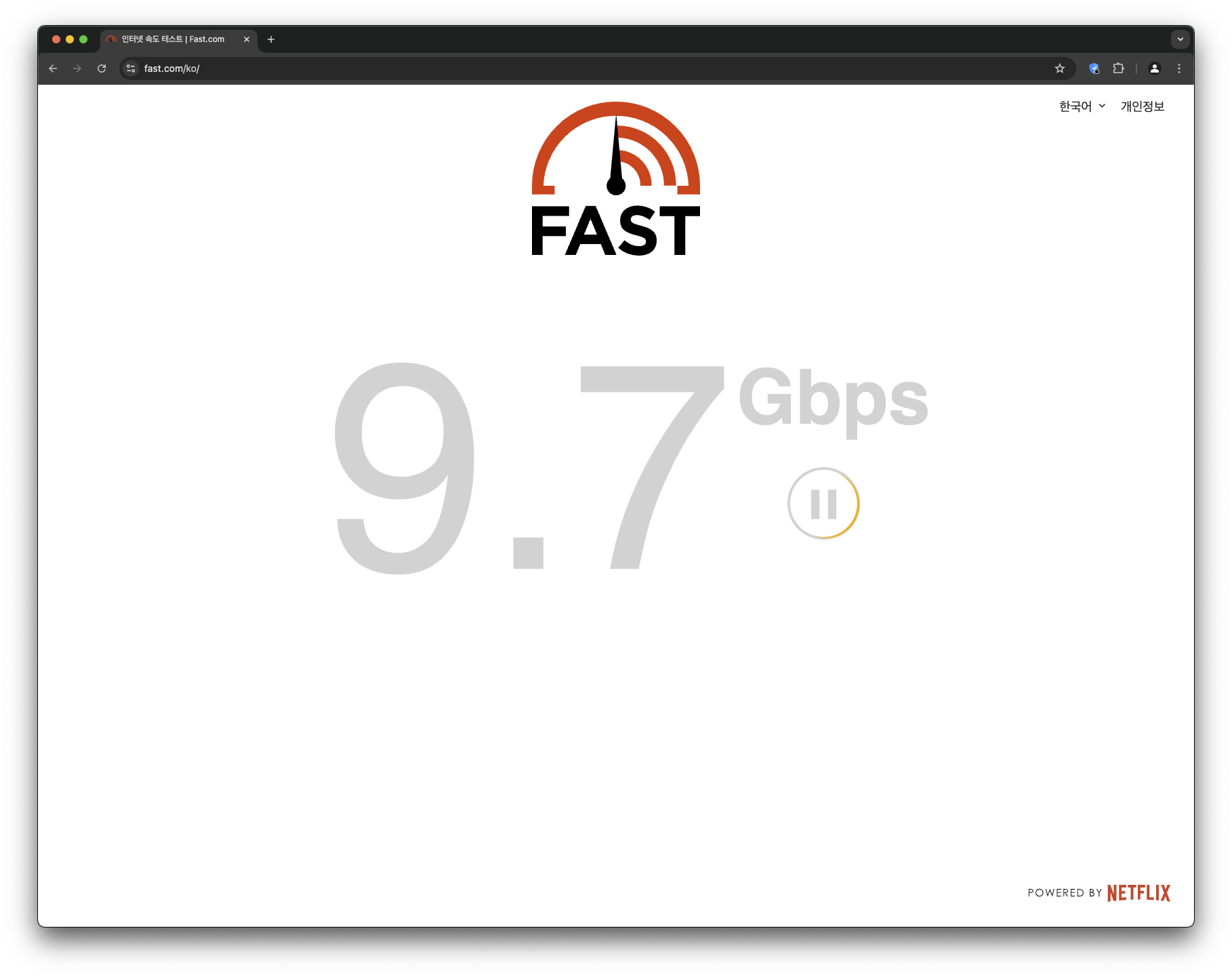Click the blue shield extension icon
The width and height of the screenshot is (1232, 977).
pyautogui.click(x=1094, y=68)
